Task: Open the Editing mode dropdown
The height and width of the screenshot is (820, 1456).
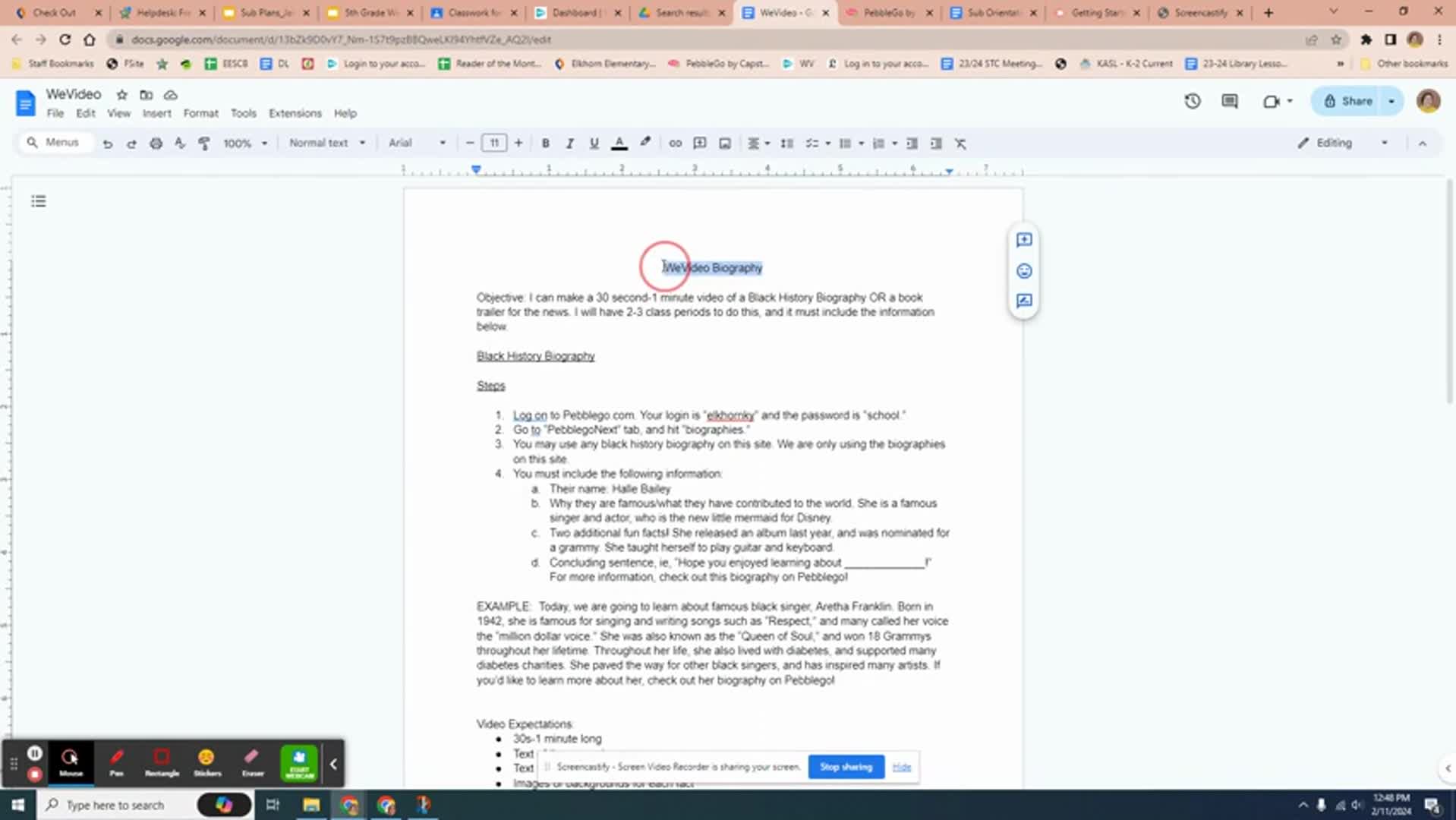Action: (1343, 143)
